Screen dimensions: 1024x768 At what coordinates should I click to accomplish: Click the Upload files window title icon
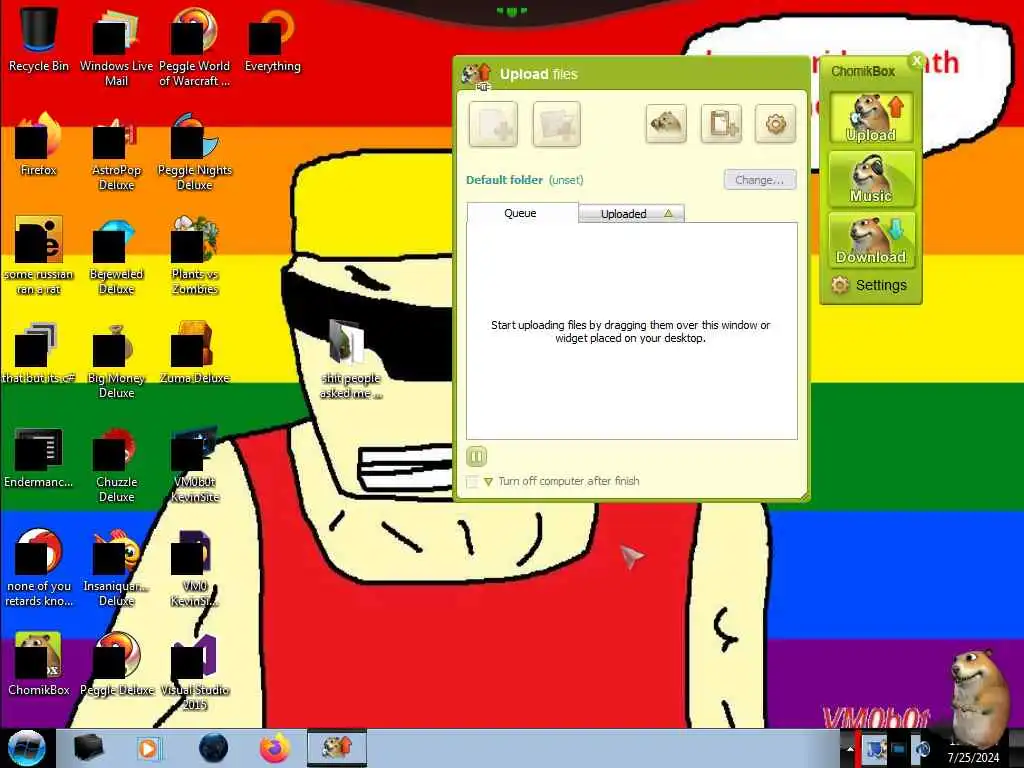click(476, 74)
